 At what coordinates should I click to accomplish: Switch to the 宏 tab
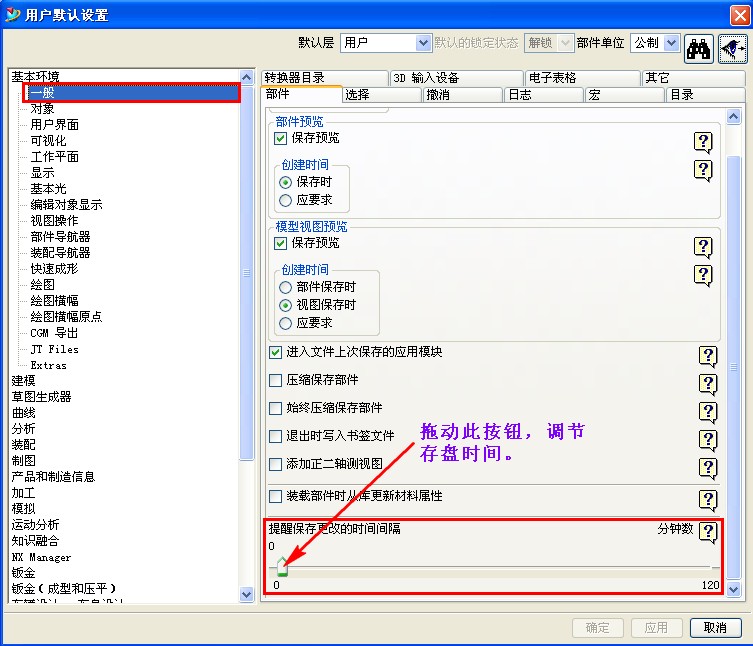pyautogui.click(x=625, y=95)
